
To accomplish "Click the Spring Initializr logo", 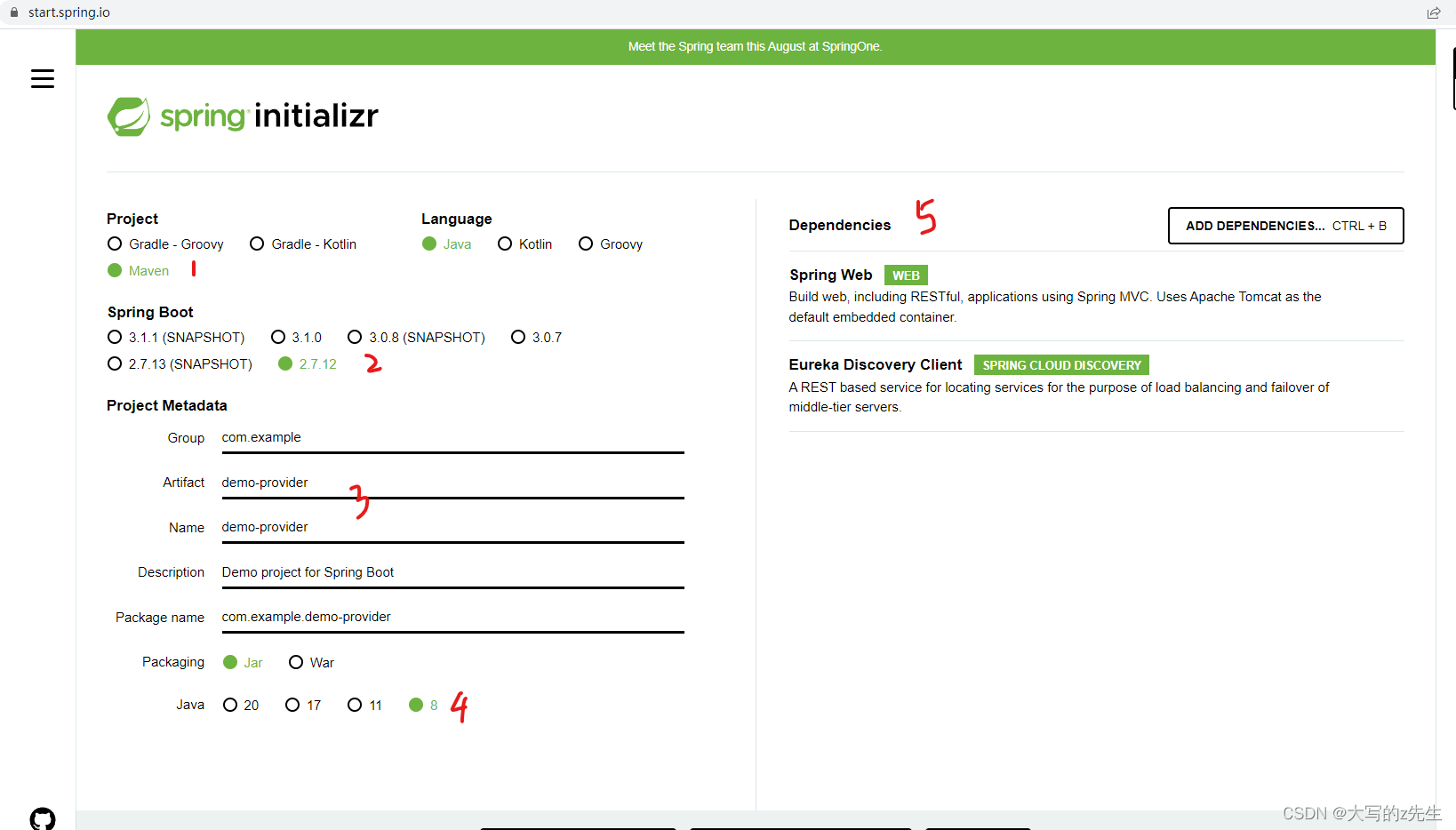I will click(243, 116).
